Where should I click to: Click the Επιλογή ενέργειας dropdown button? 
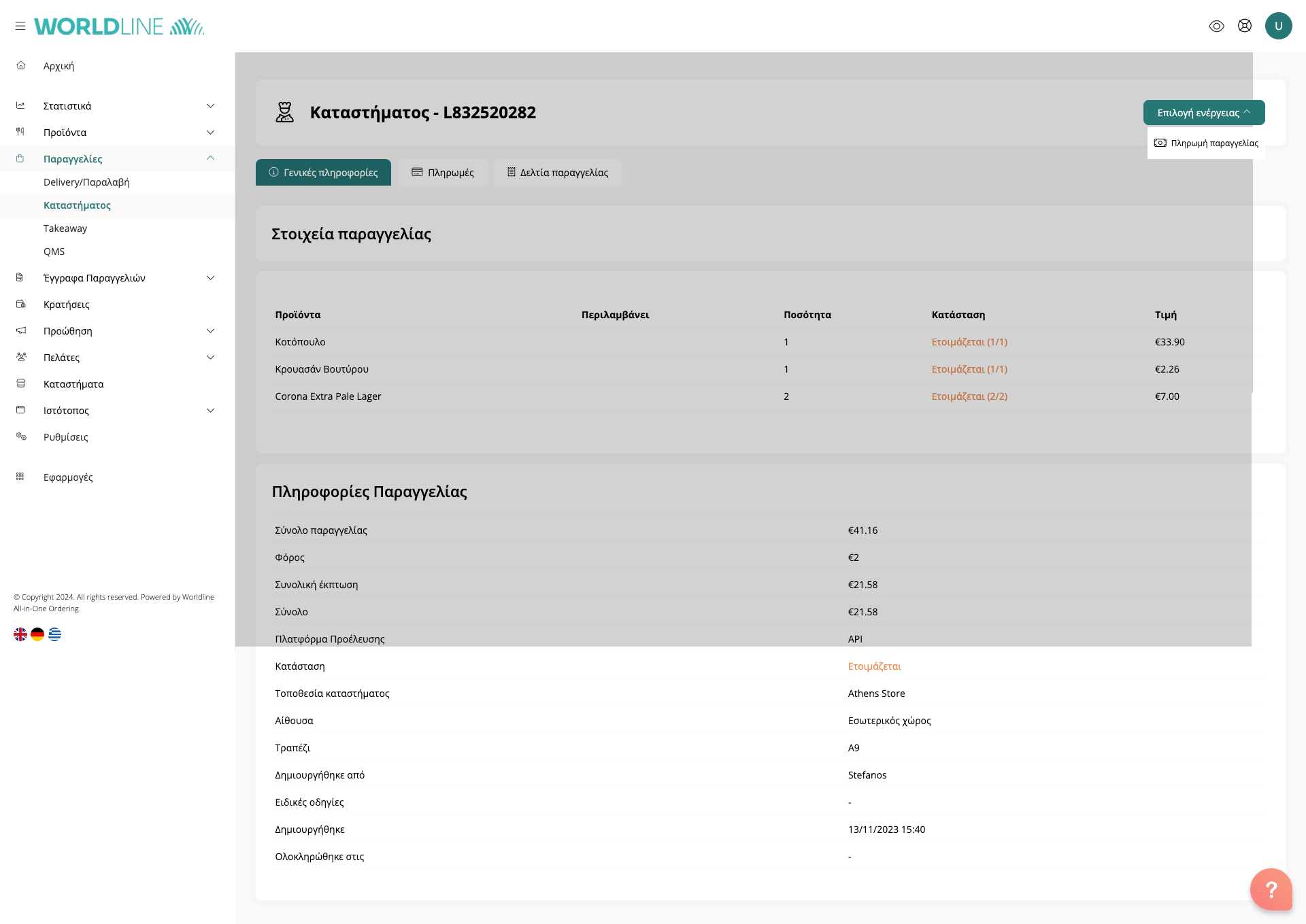point(1203,113)
